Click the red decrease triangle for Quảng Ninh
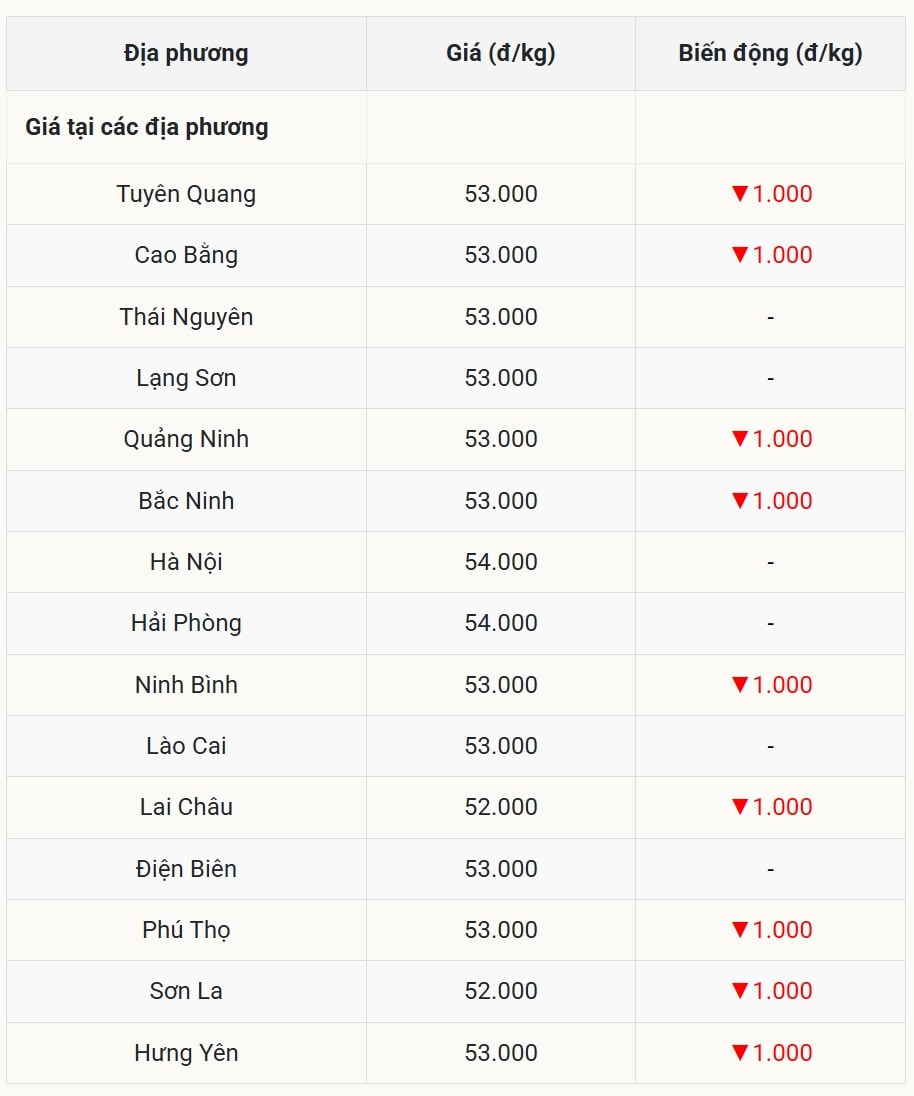 (740, 439)
